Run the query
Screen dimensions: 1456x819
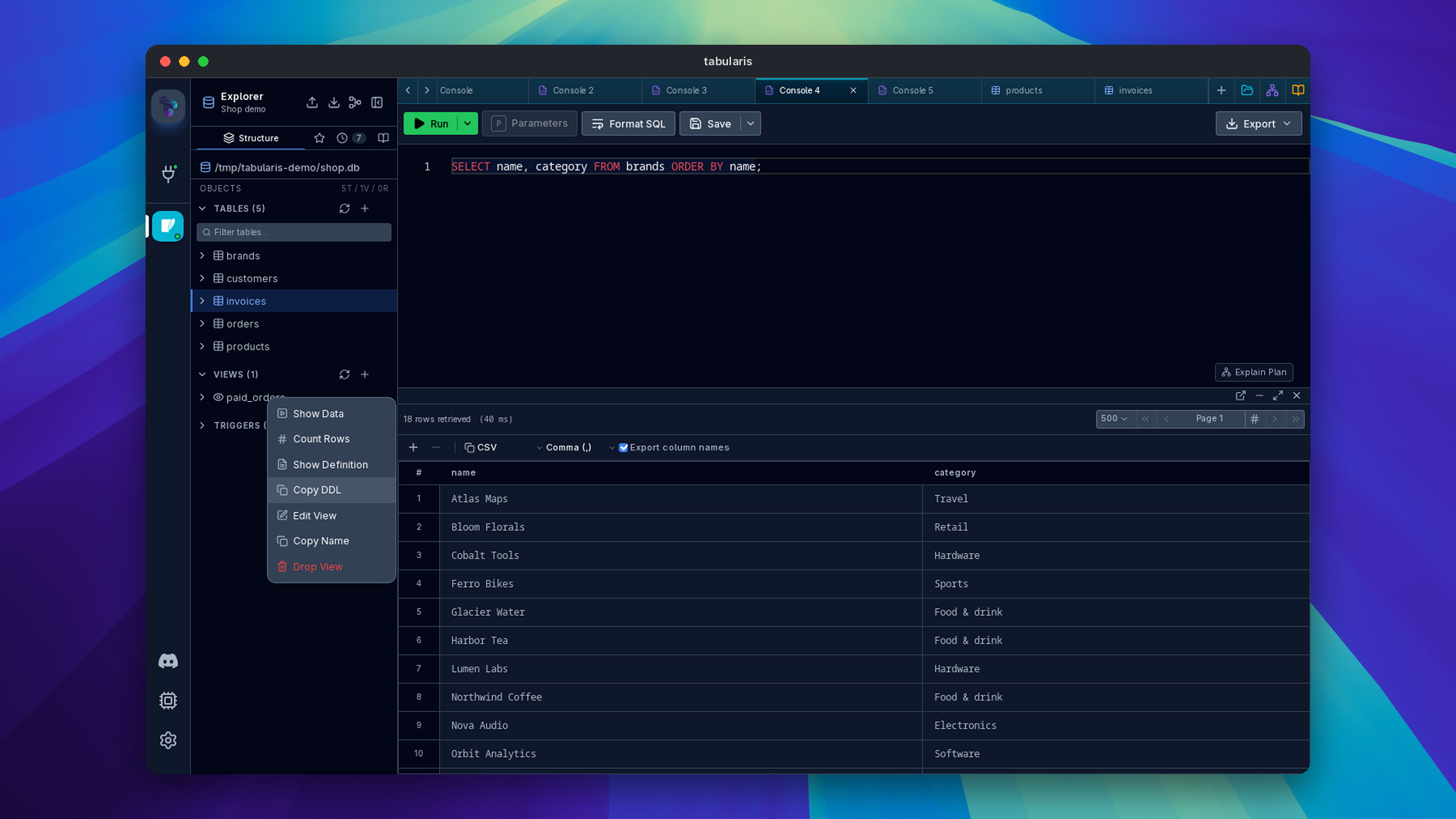(x=431, y=124)
